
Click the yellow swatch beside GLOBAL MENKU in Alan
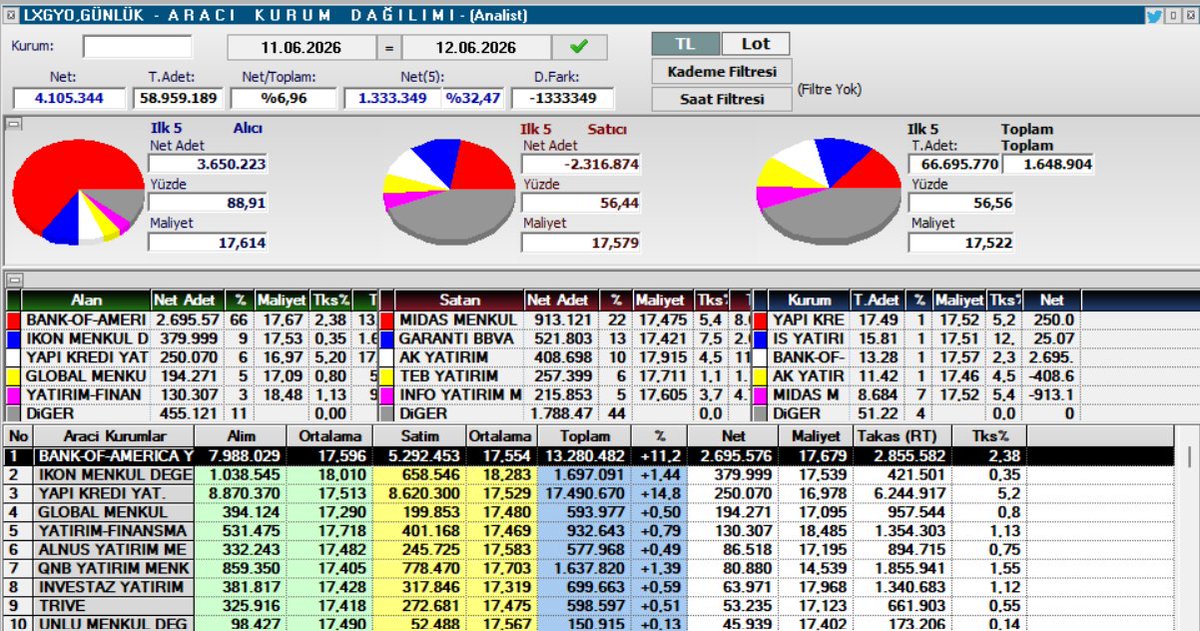tap(14, 375)
